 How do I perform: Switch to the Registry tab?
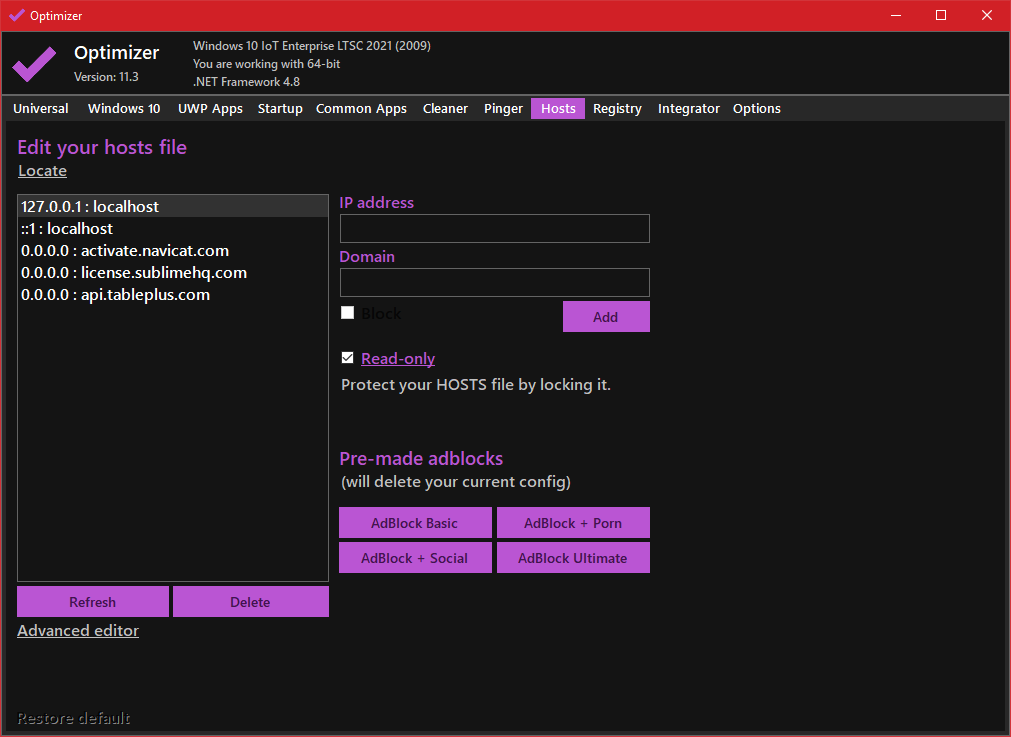(x=617, y=109)
